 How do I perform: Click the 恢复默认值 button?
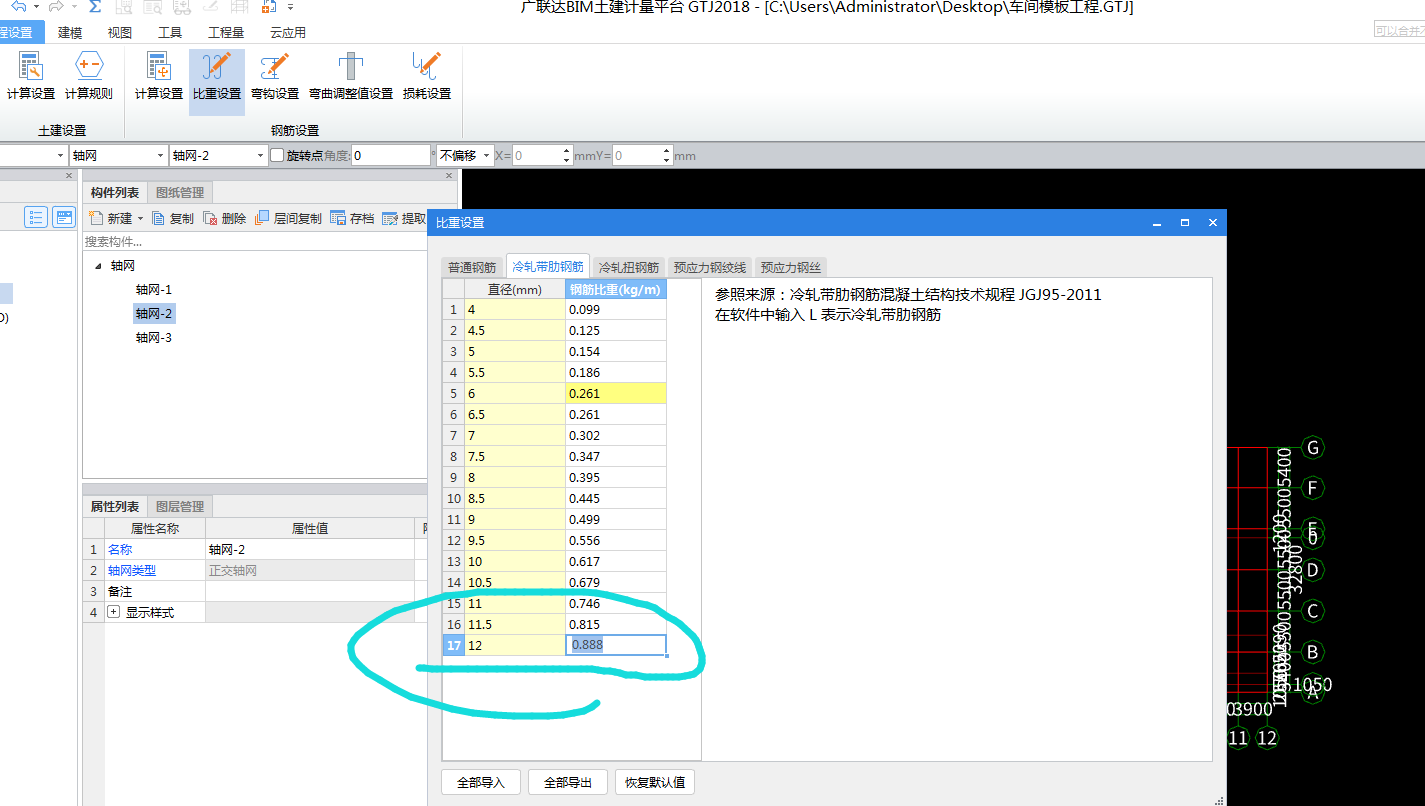coord(655,782)
